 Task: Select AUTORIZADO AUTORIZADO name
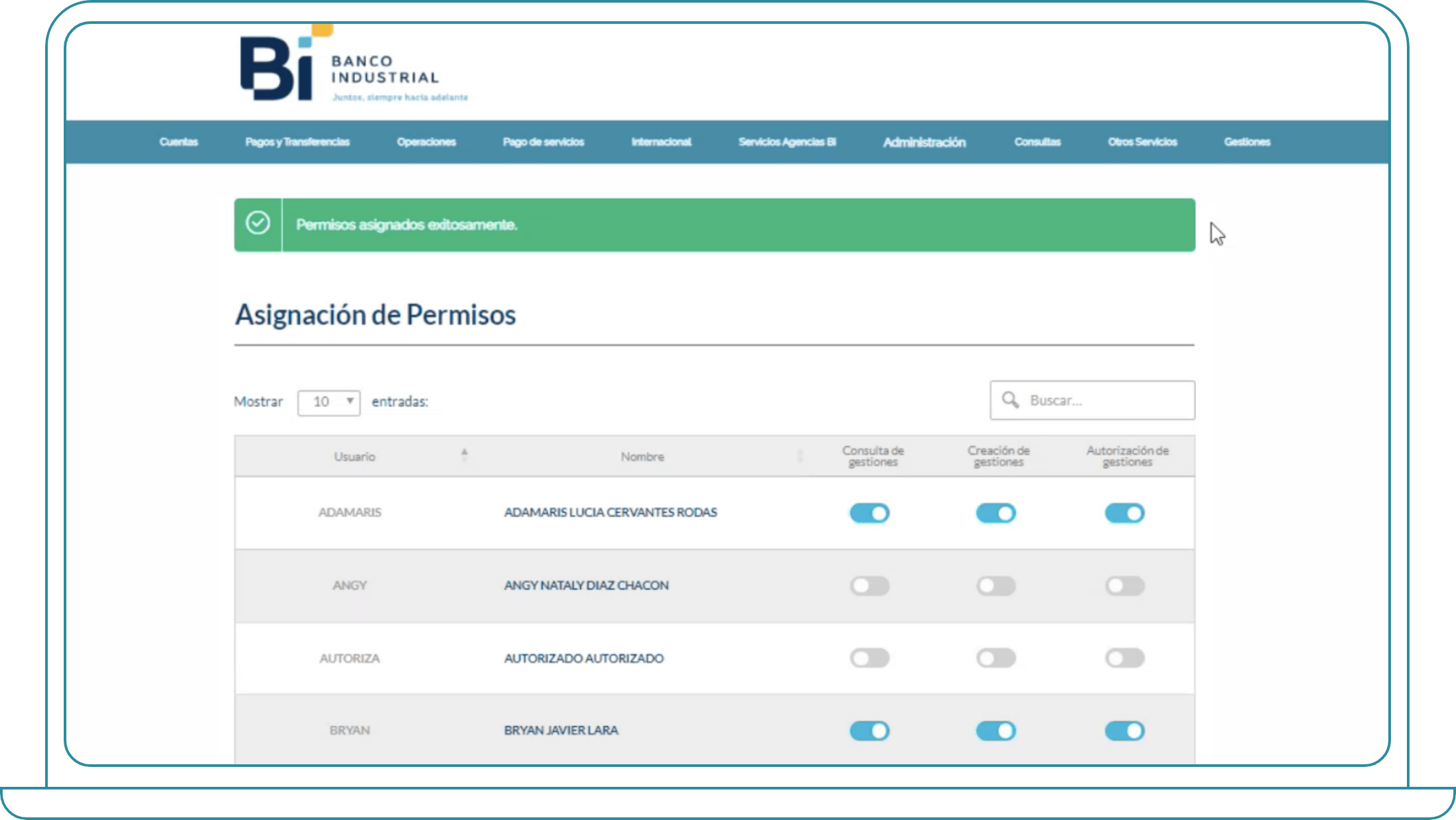[x=583, y=658]
